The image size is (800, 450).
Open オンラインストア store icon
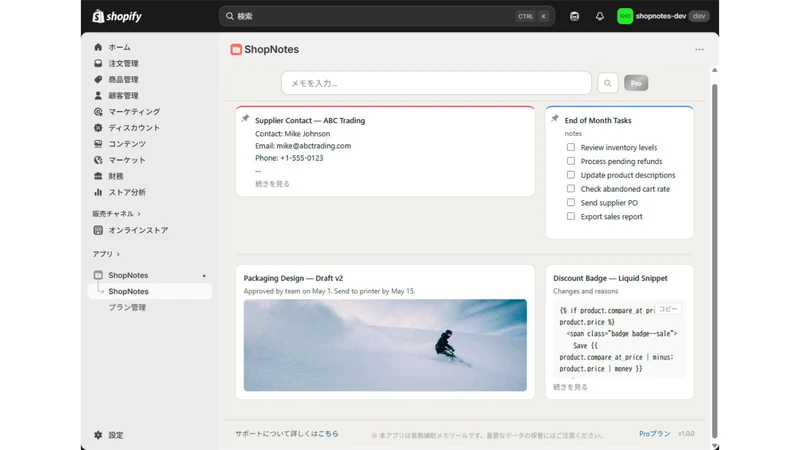[x=98, y=230]
